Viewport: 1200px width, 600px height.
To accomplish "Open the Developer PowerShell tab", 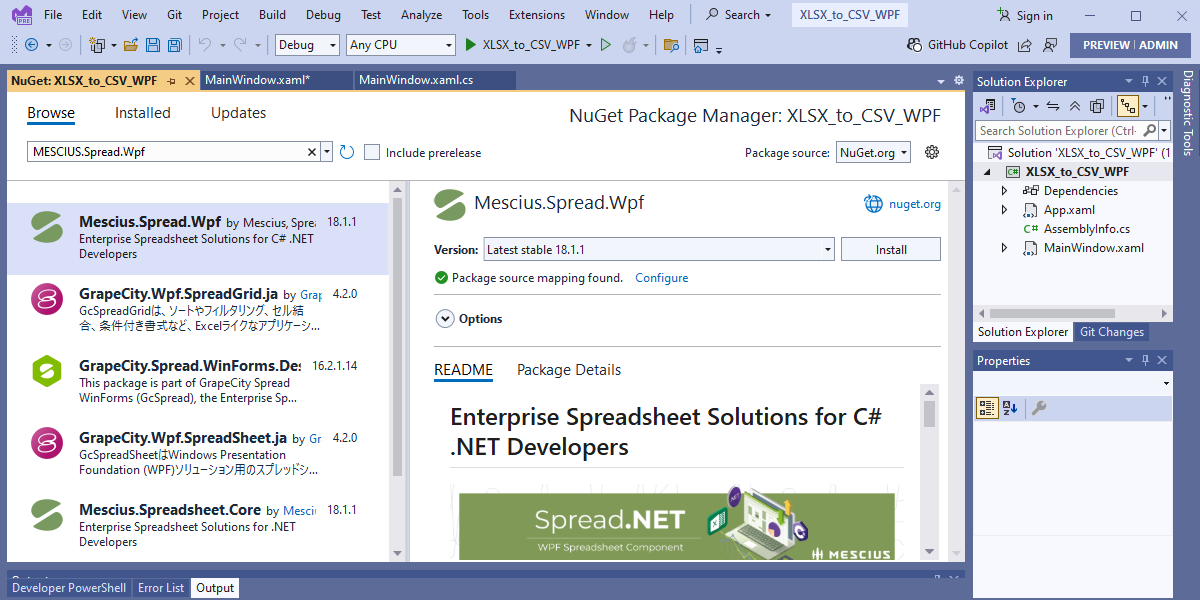I will [69, 588].
